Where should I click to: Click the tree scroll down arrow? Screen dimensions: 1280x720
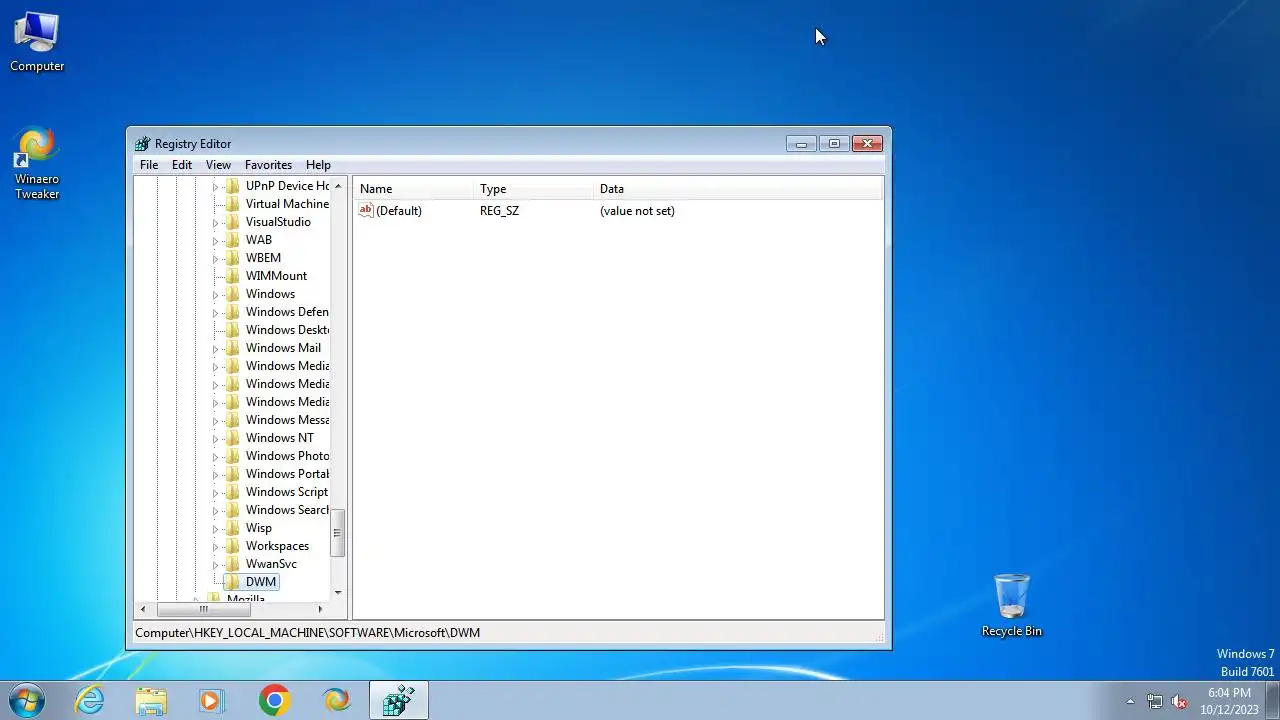[338, 592]
